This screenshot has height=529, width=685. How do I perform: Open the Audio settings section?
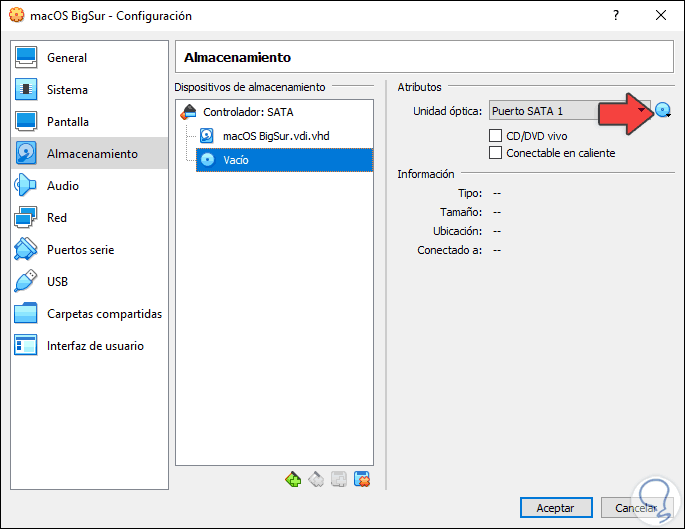click(x=90, y=186)
